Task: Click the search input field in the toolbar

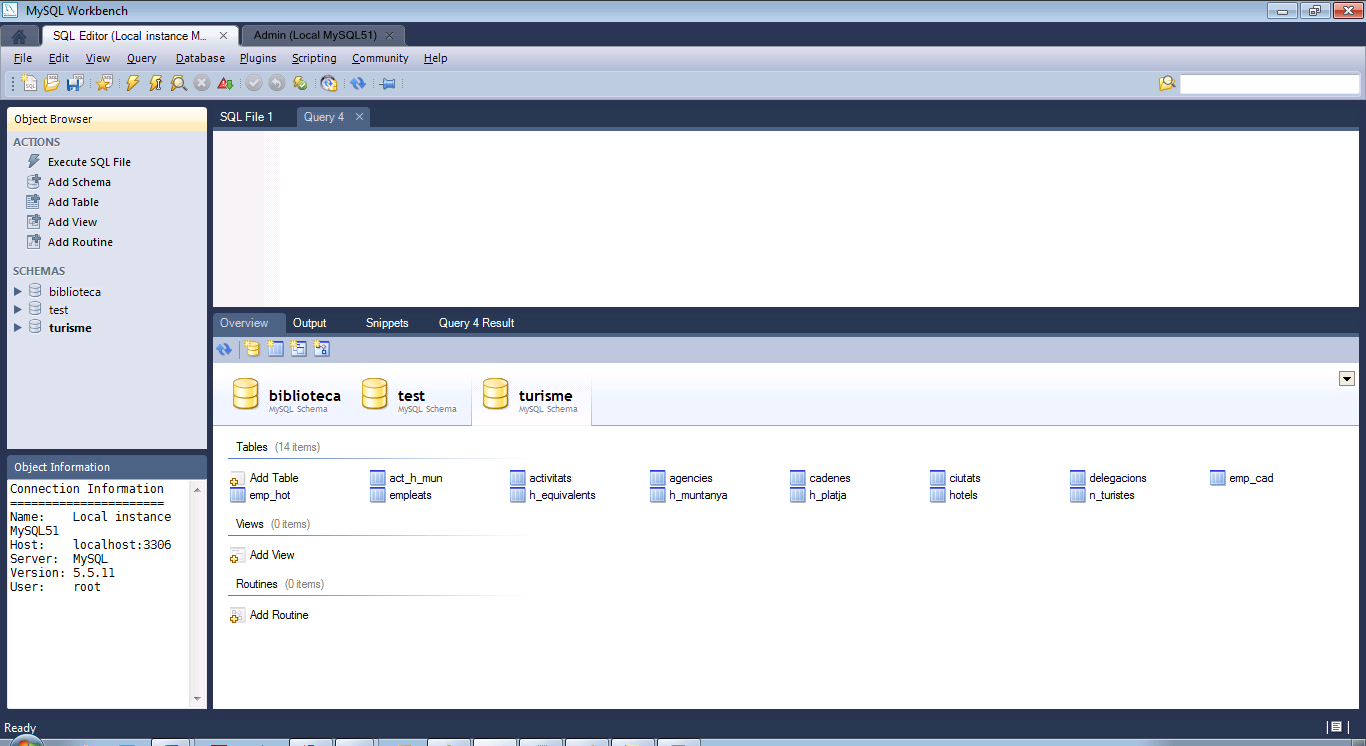Action: 1269,84
